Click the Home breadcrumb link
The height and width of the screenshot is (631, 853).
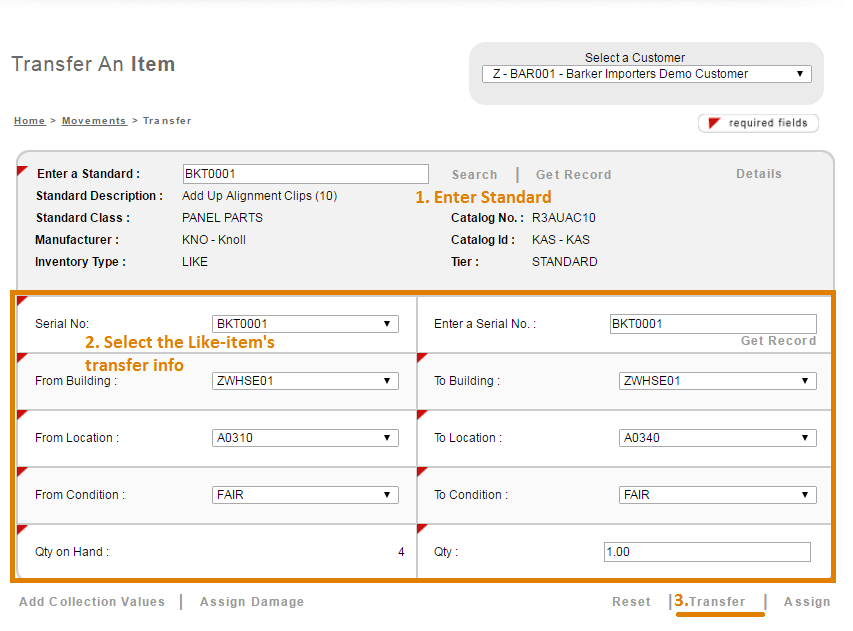point(29,121)
